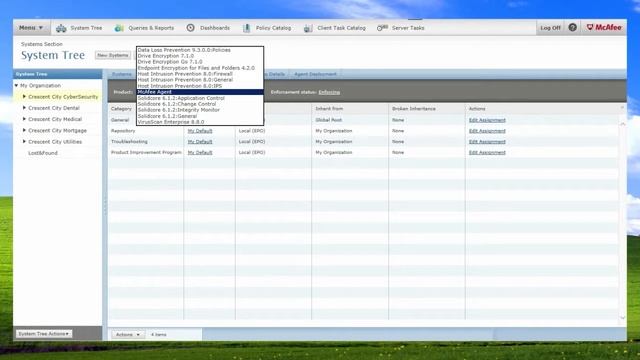640x360 pixels.
Task: Click the Log Off button
Action: coord(550,28)
